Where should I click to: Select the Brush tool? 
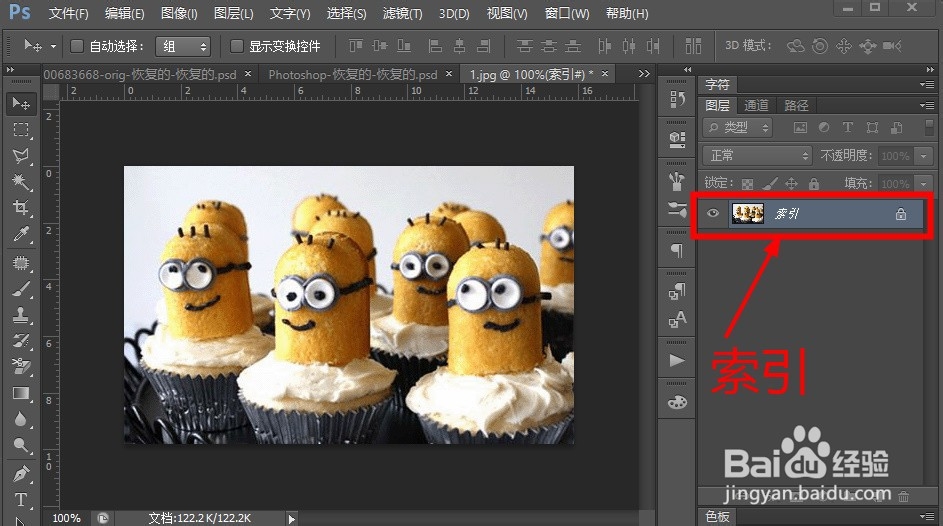(21, 289)
